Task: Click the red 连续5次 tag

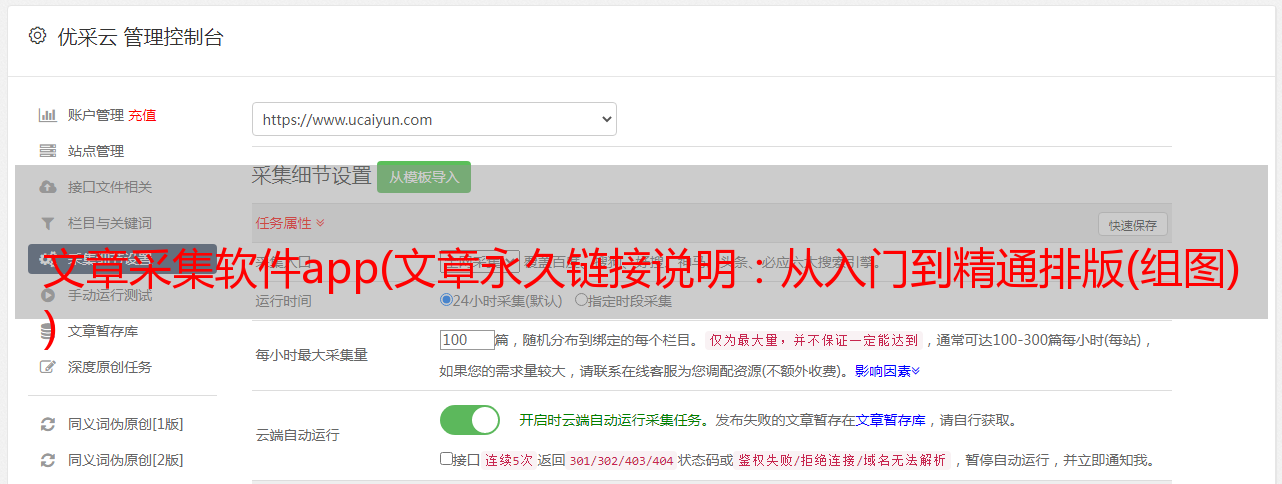Action: 509,460
